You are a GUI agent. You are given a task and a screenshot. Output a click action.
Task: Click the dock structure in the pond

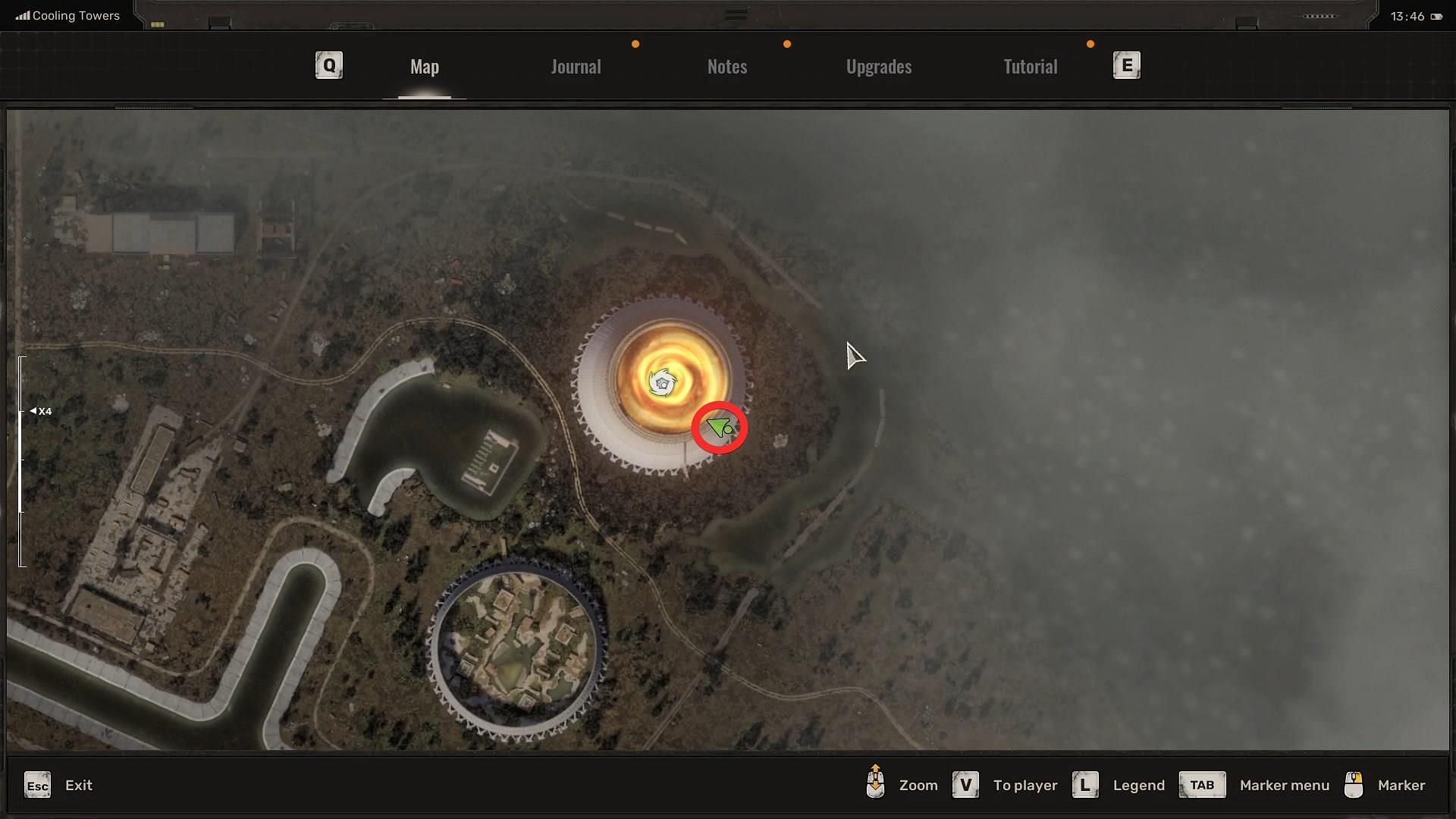(x=489, y=462)
